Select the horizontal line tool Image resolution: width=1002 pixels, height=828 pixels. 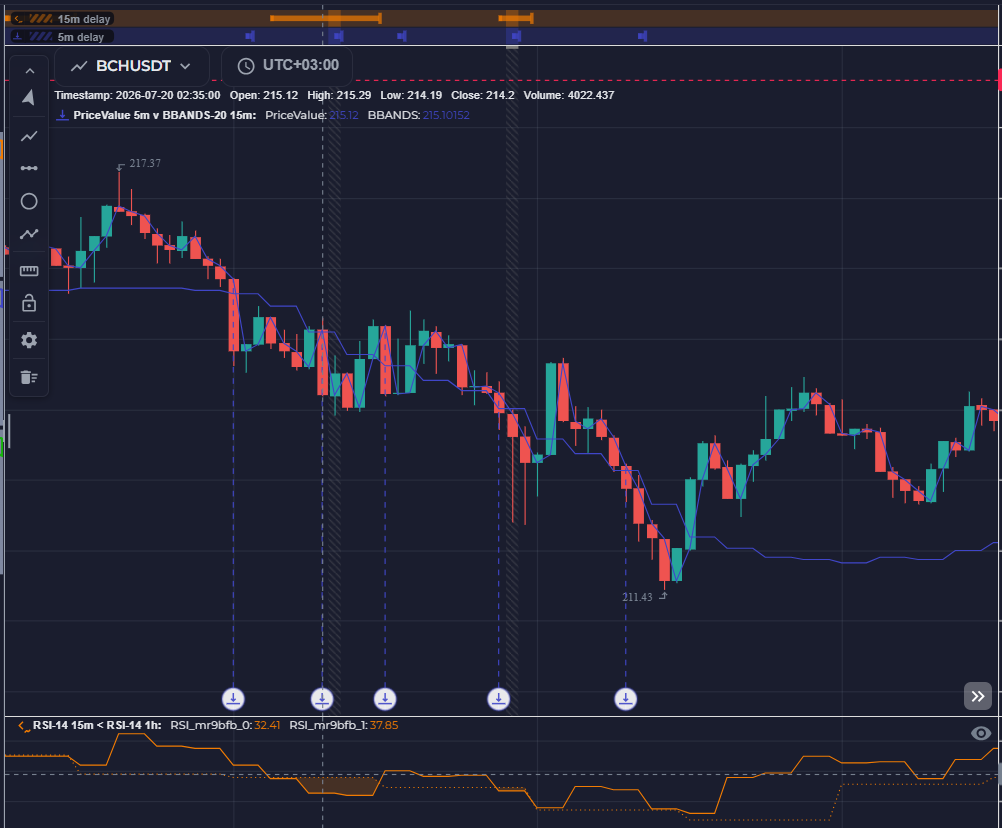(x=29, y=168)
